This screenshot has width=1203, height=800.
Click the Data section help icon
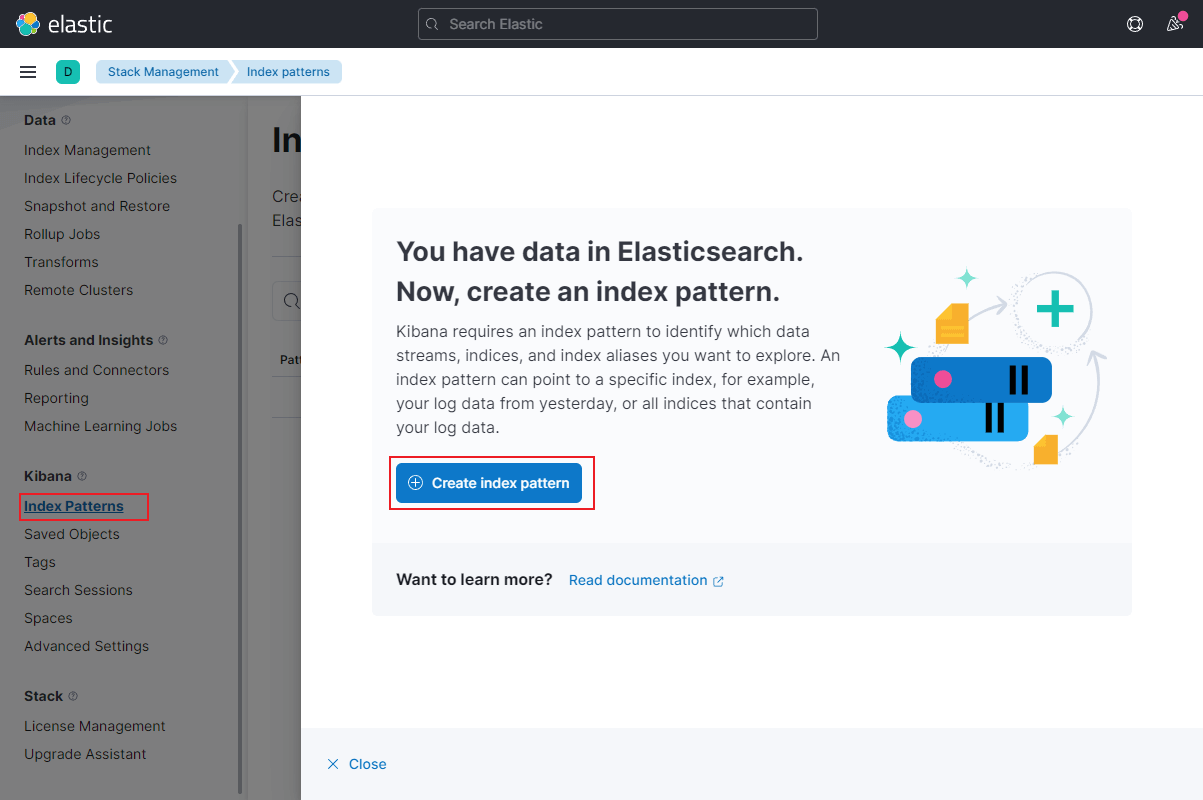66,120
